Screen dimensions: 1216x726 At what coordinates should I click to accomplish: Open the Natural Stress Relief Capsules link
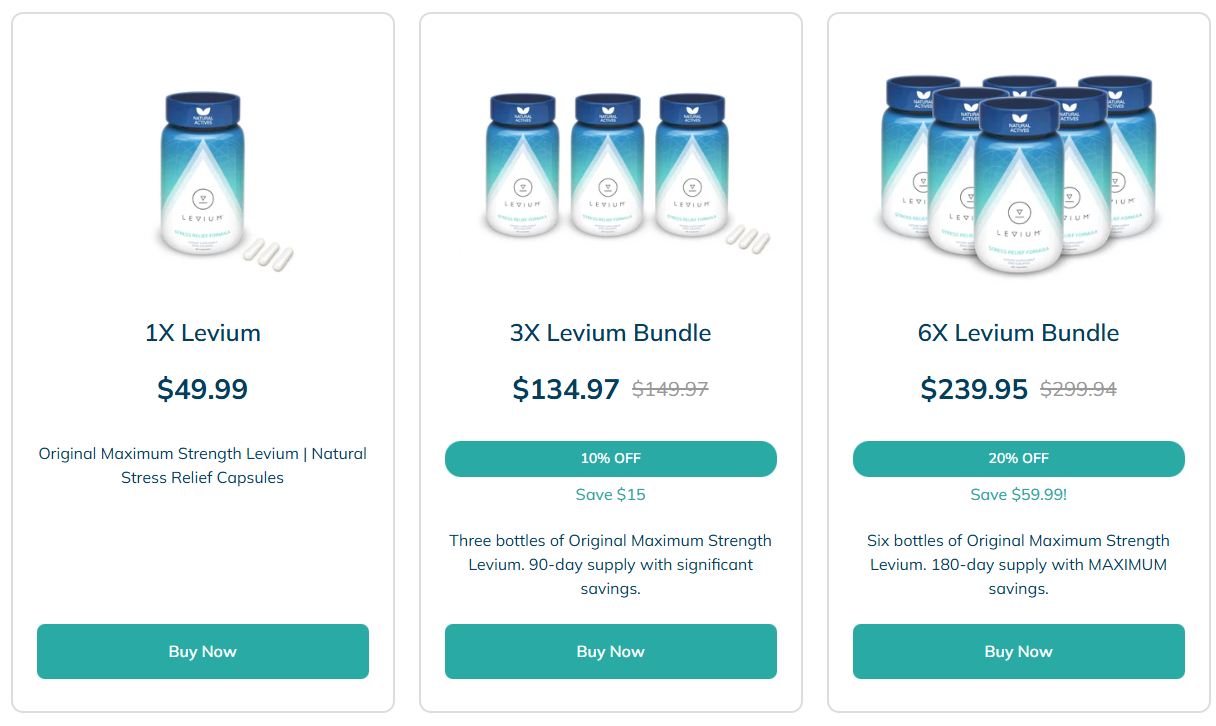(x=203, y=476)
